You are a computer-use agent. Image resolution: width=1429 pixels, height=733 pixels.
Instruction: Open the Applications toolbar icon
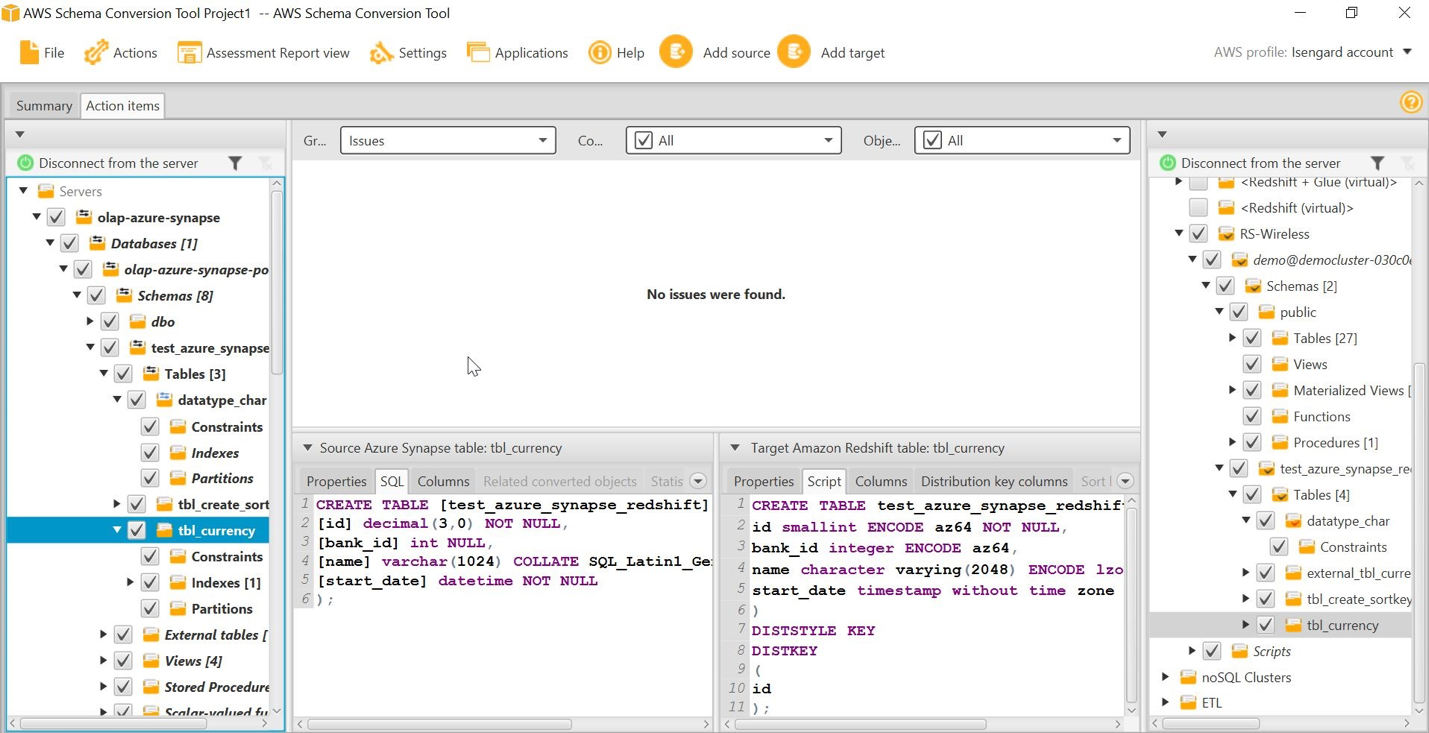tap(478, 53)
